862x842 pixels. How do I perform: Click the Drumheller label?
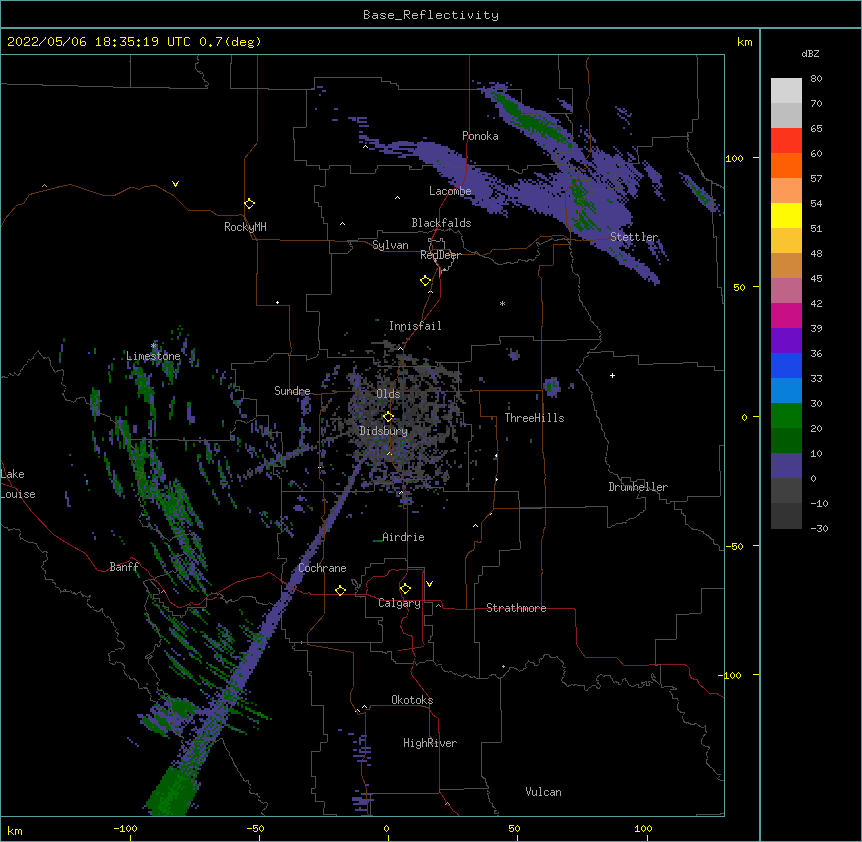(x=638, y=487)
